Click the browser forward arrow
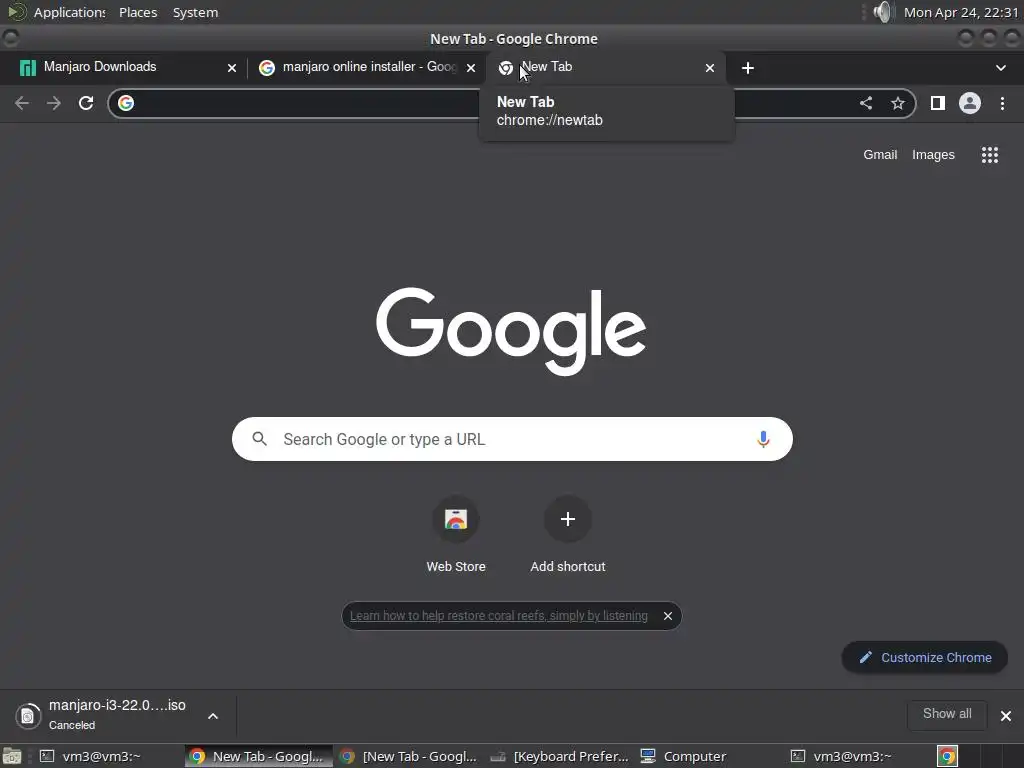This screenshot has height=768, width=1024. pos(54,103)
